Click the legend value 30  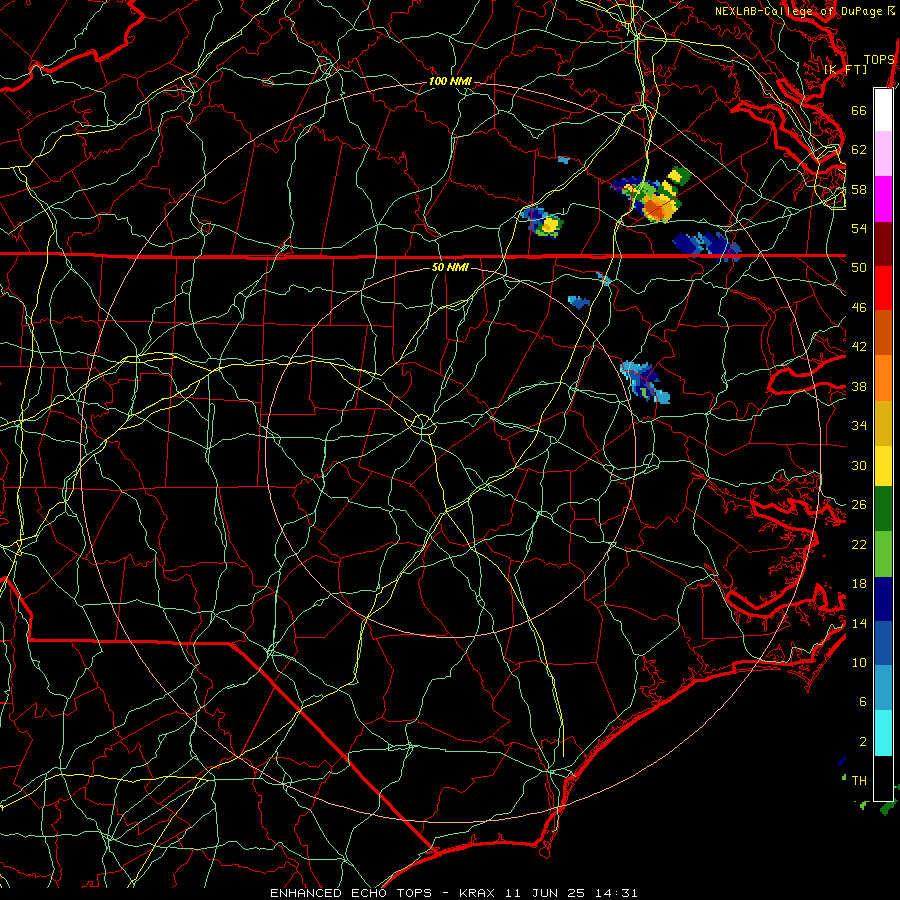[x=859, y=465]
